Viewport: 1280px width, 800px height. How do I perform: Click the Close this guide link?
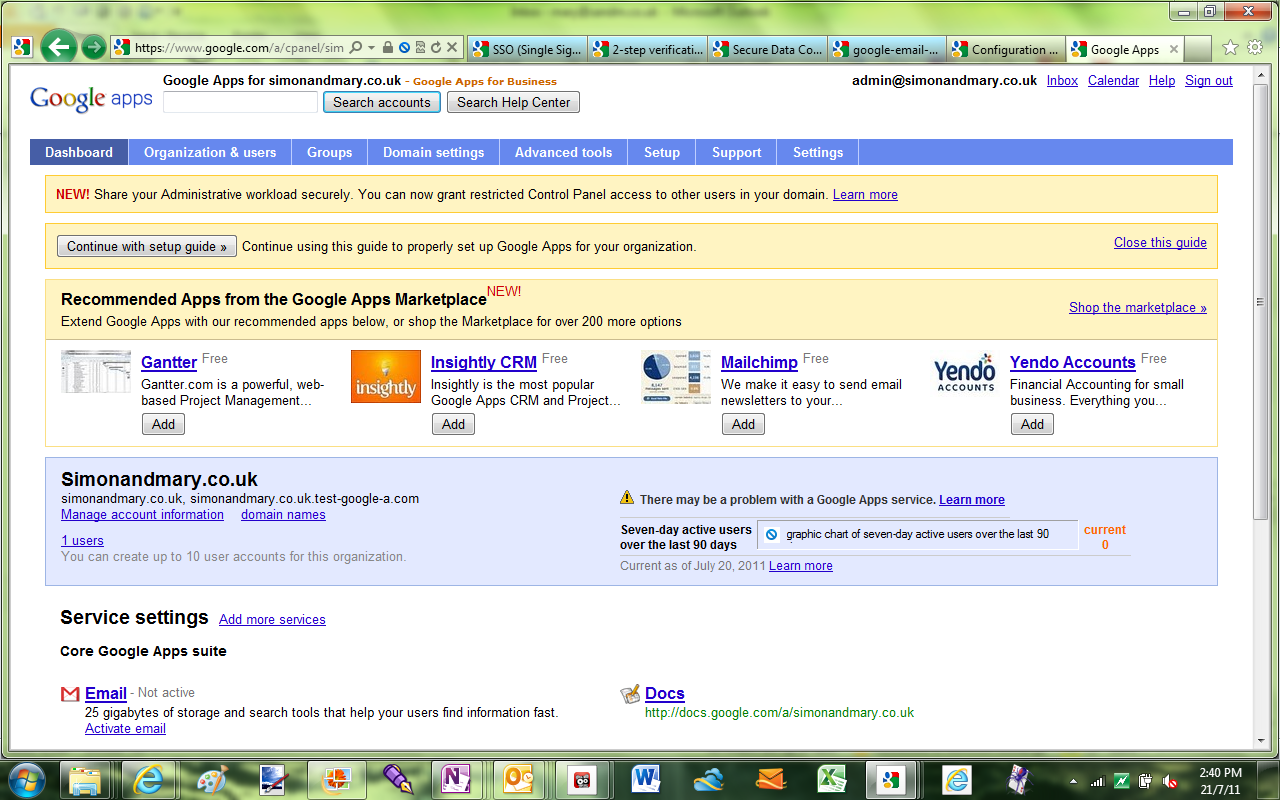pos(1160,242)
